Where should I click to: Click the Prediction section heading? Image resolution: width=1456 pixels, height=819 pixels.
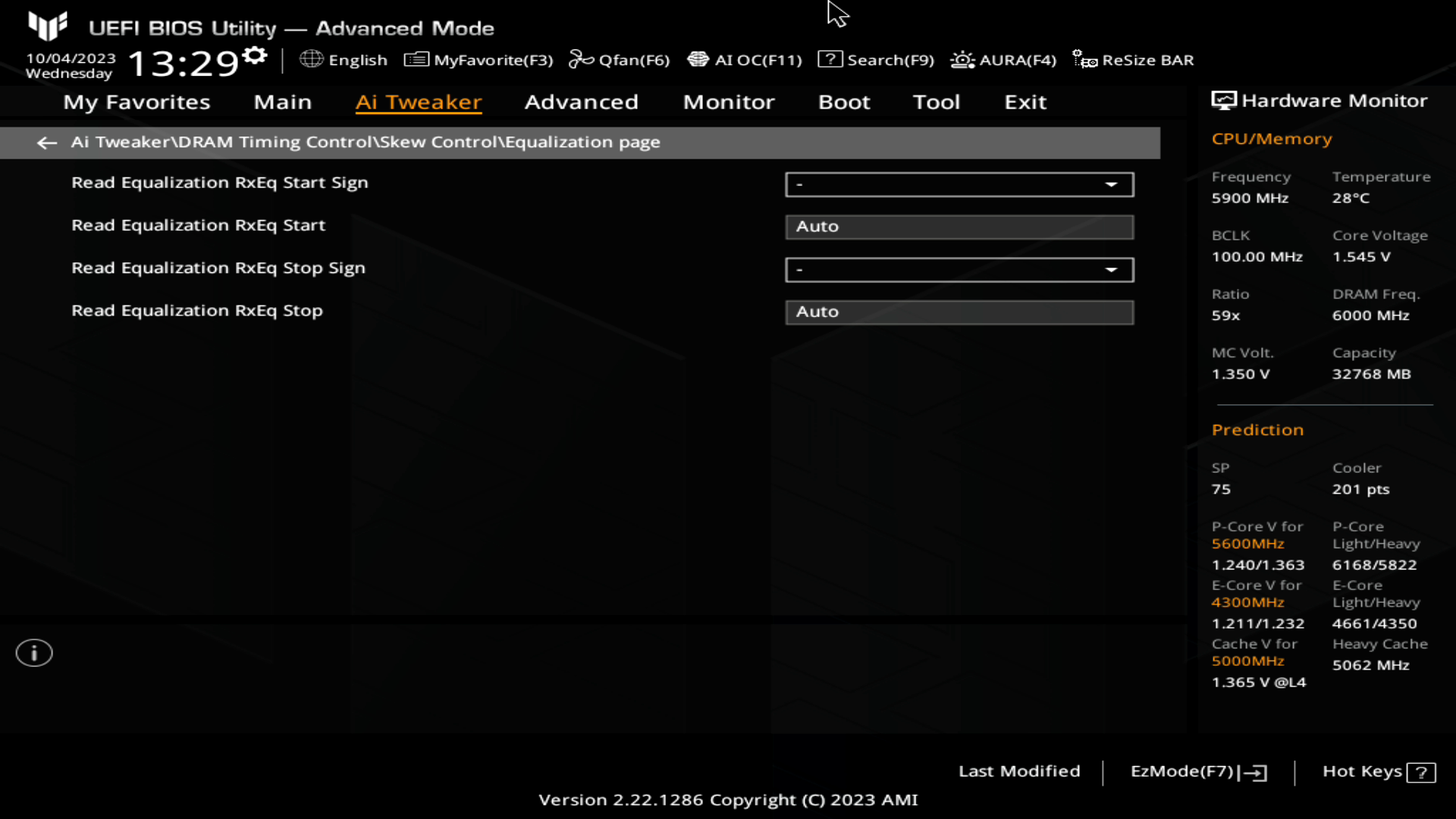pos(1257,430)
